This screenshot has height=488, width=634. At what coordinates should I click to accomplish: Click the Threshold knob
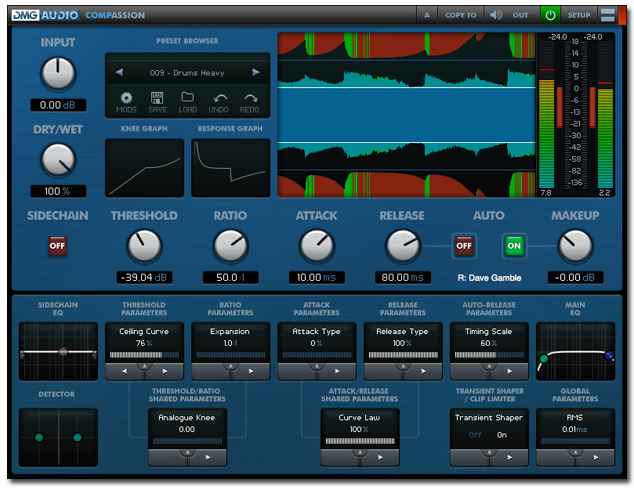tap(144, 246)
